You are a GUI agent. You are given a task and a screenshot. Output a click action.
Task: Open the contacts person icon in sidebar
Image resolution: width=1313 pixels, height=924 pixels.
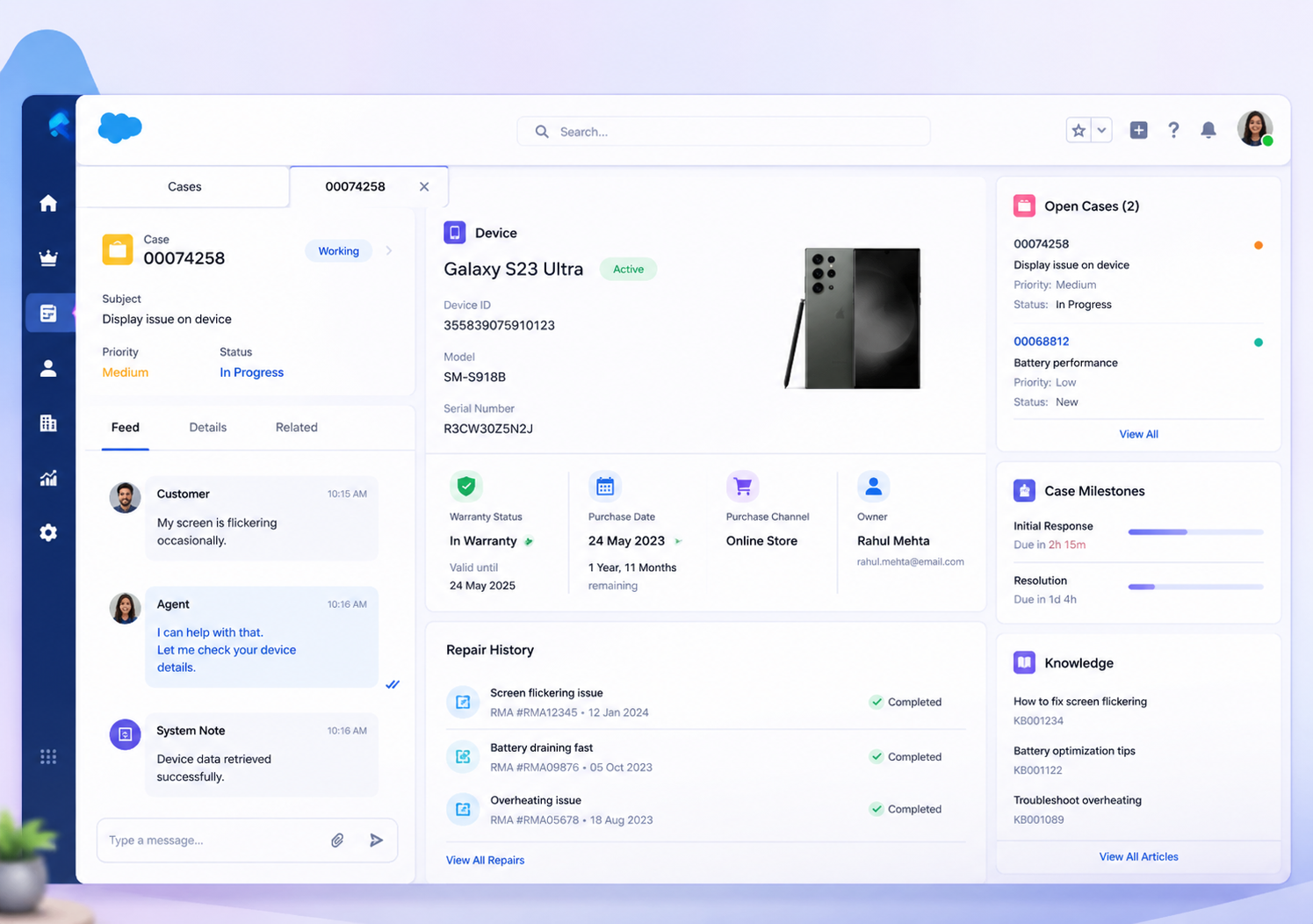point(48,368)
